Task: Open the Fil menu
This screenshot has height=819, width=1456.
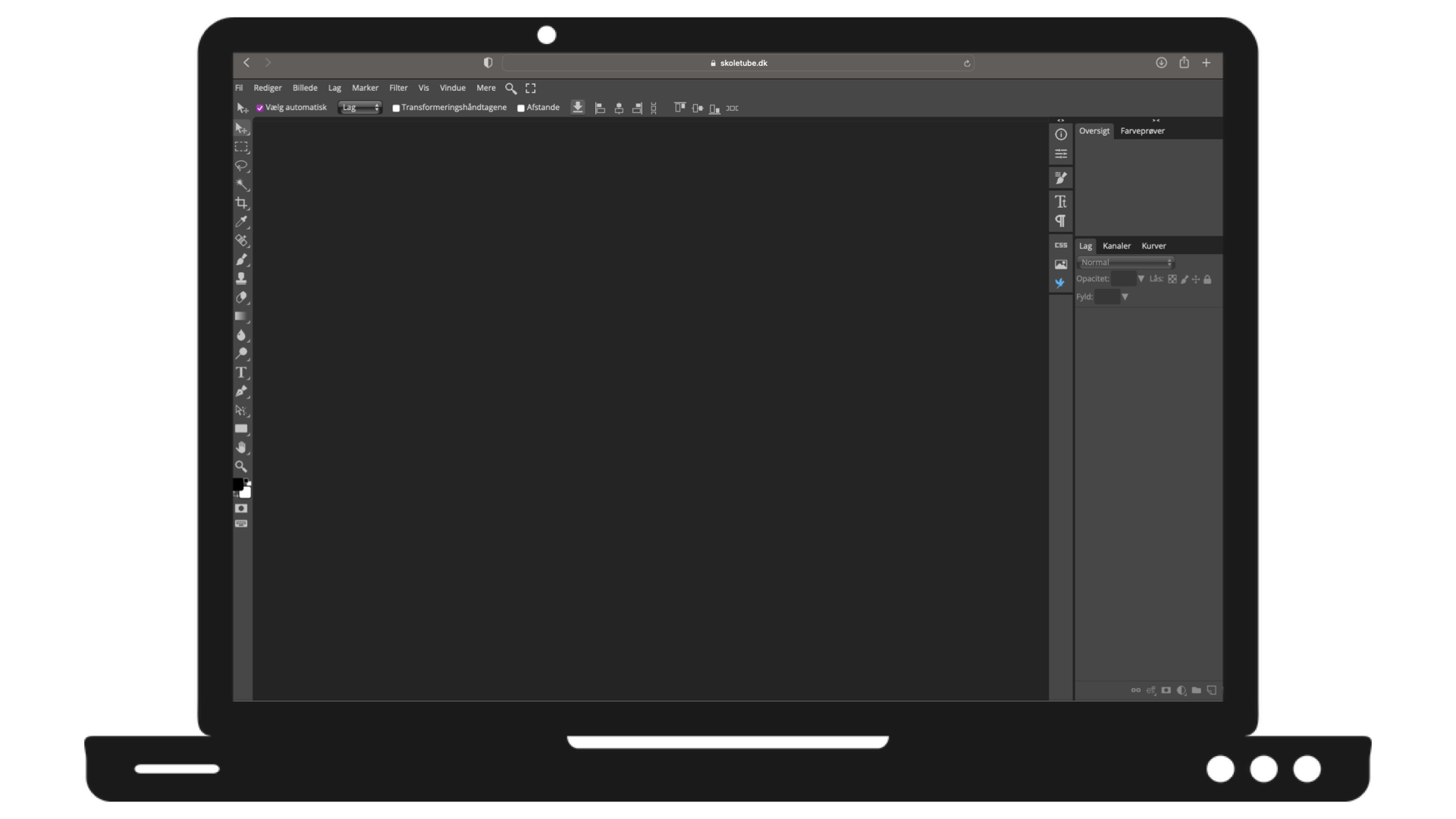Action: (x=239, y=88)
